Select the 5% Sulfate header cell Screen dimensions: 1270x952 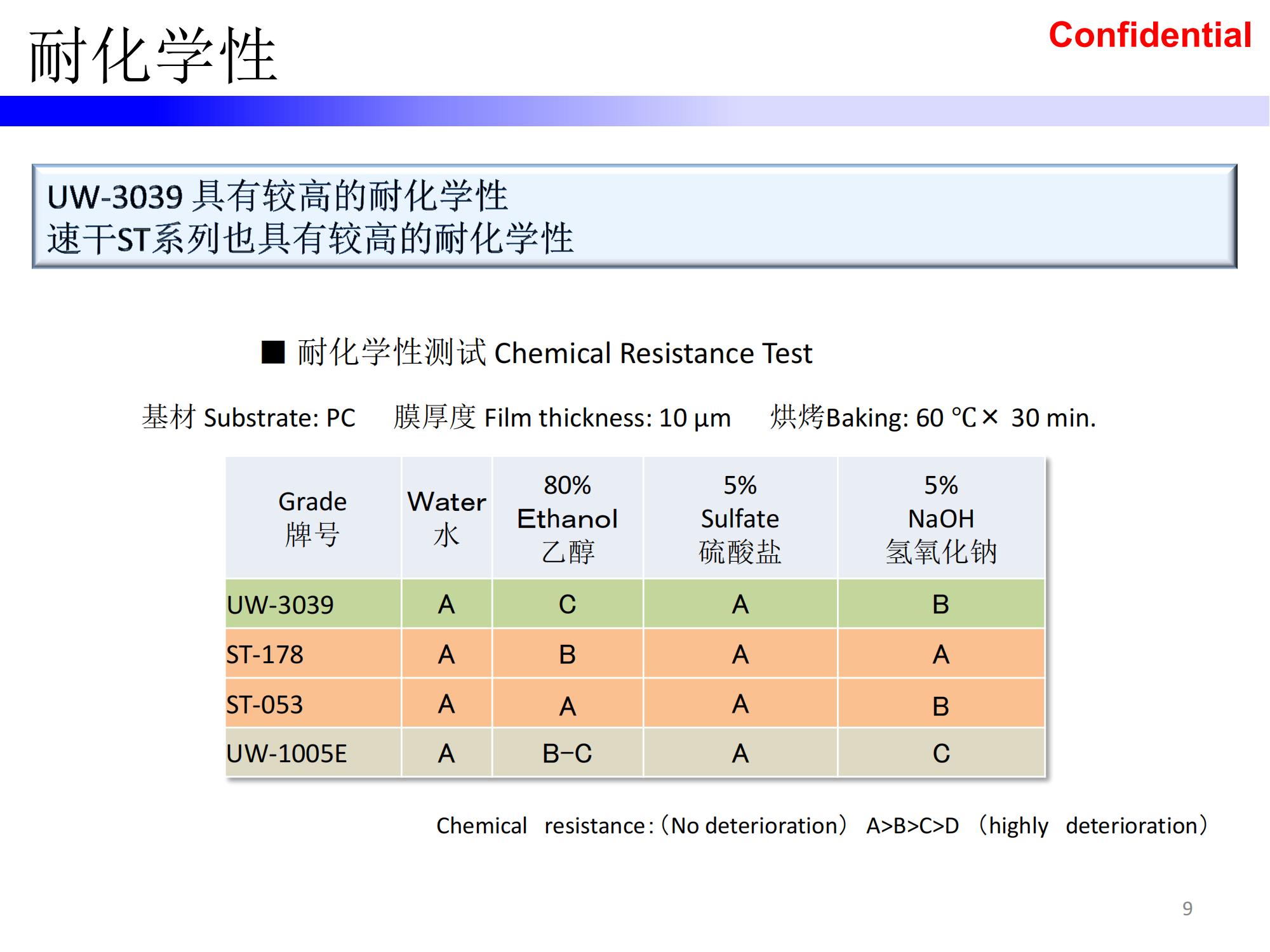pos(740,518)
